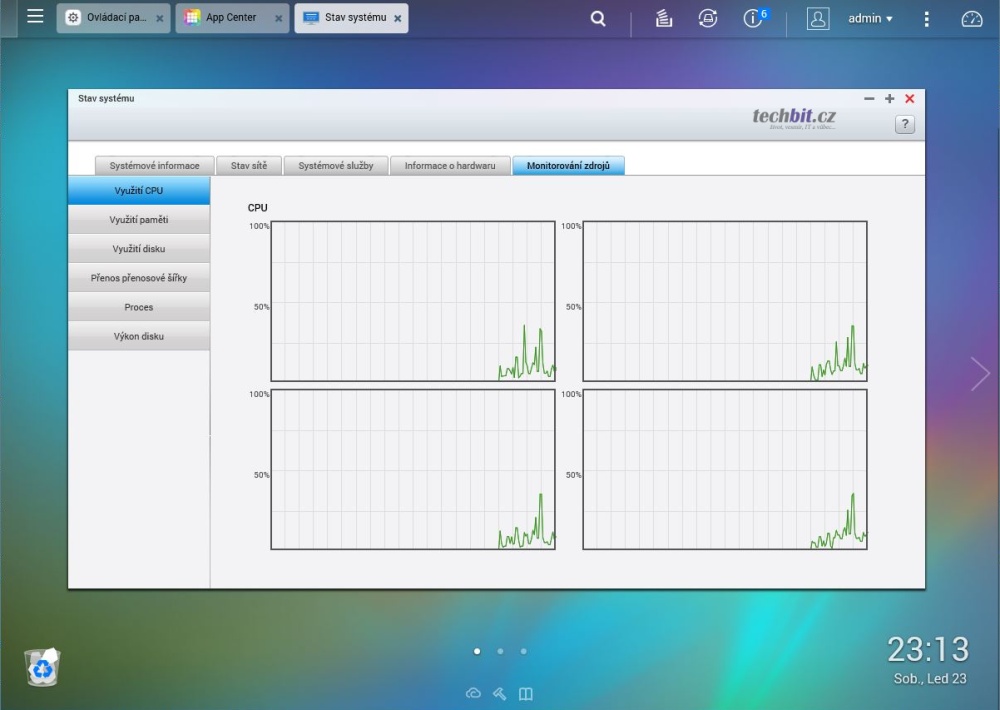1000x710 pixels.
Task: Open the Recycle Bin on desktop
Action: click(x=42, y=667)
